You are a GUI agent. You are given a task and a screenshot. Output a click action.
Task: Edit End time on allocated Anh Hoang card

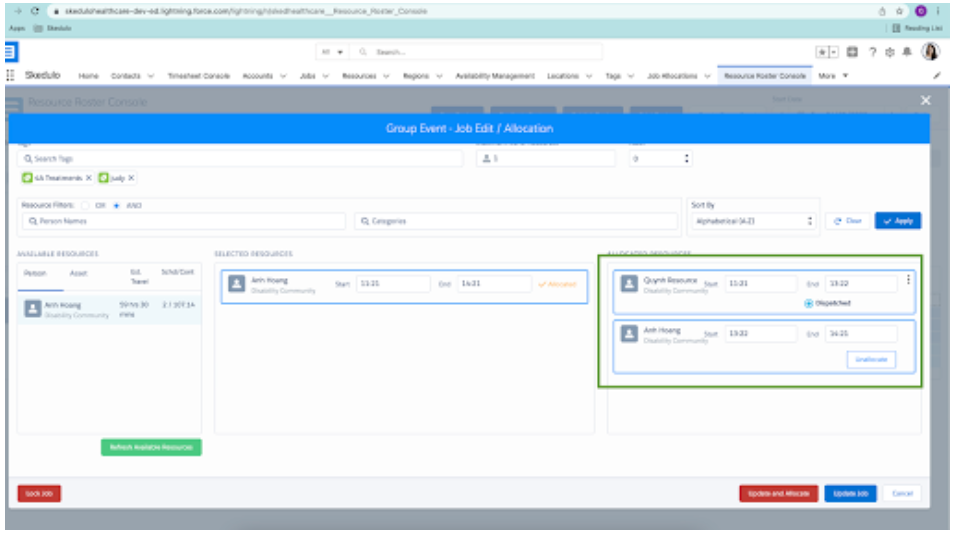pyautogui.click(x=861, y=334)
